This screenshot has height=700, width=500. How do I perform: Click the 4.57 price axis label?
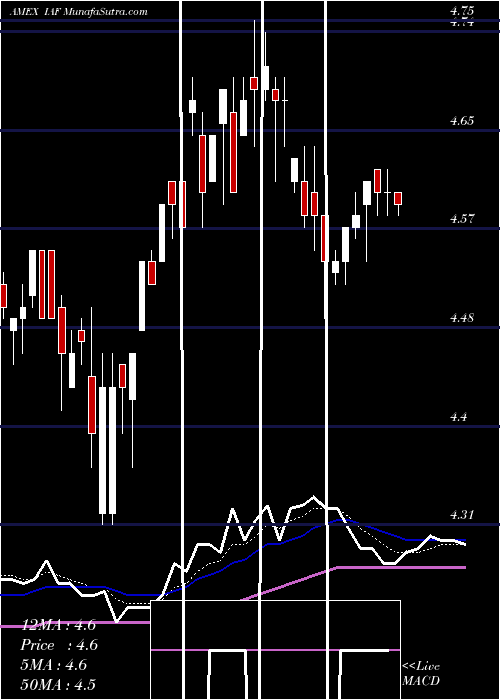pos(462,219)
